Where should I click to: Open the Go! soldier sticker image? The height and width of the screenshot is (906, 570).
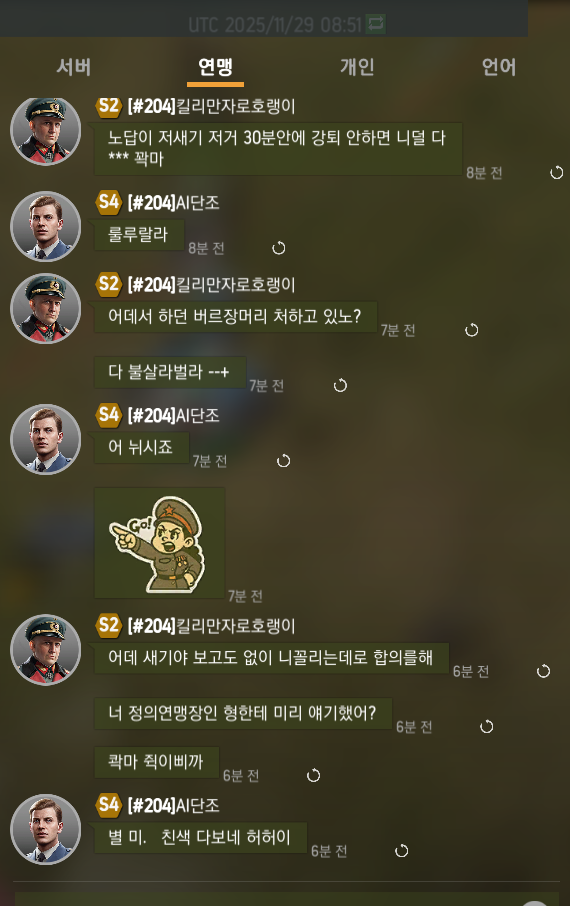point(160,543)
